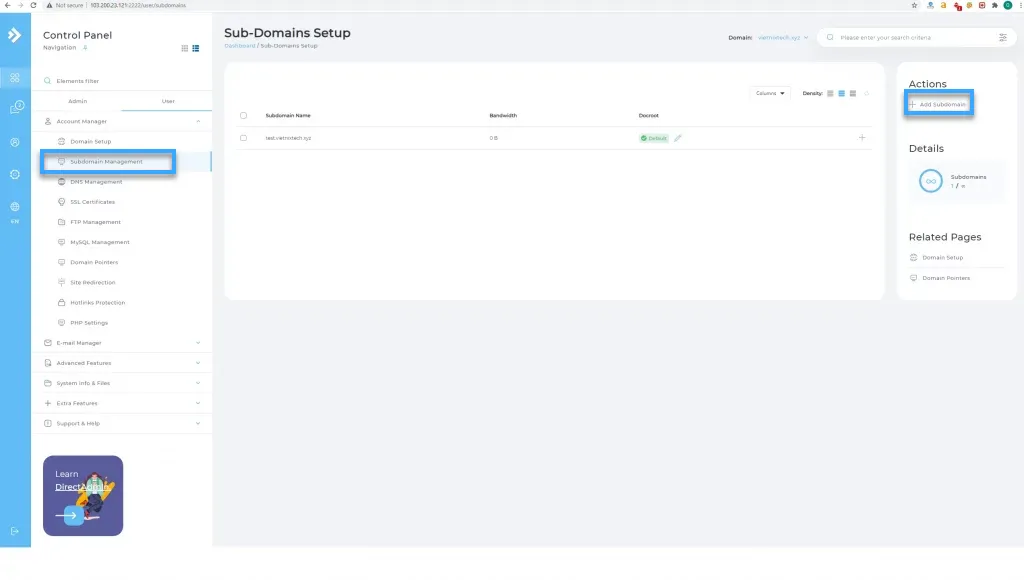Select the checkbox for test.vietnstech.xyz
The height and width of the screenshot is (580, 1024).
click(x=241, y=138)
